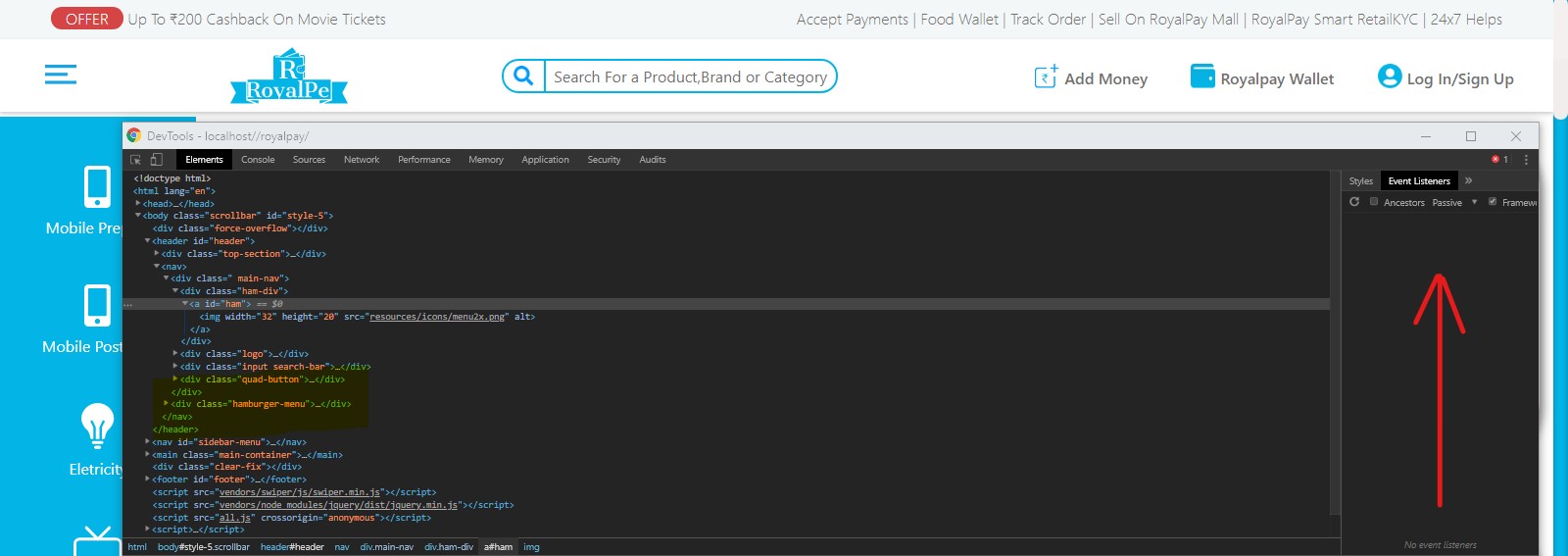Screen dimensions: 1568x556
Task: Click the 24x7 Helps link
Action: (1466, 20)
